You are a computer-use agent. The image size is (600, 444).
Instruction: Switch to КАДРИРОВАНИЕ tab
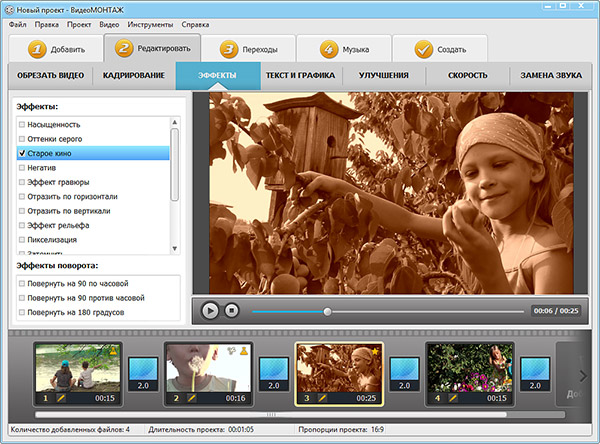click(134, 75)
